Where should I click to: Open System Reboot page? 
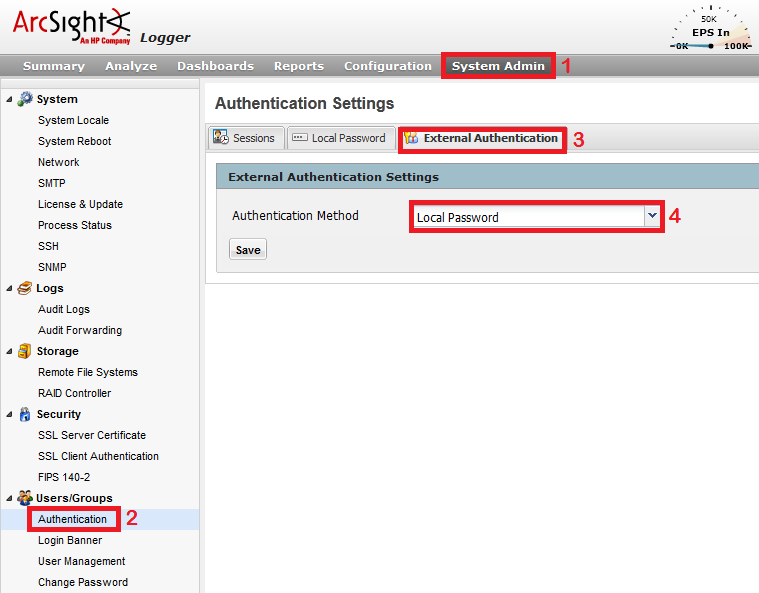(75, 141)
